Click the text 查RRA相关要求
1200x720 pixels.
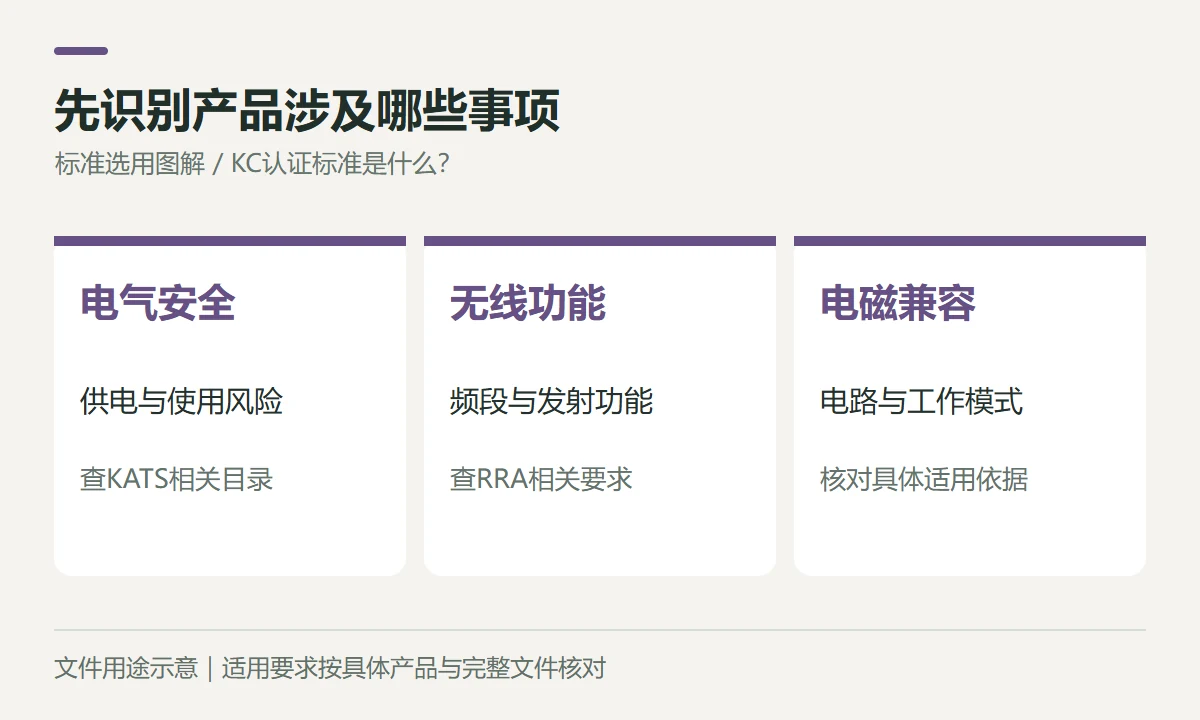tap(541, 479)
